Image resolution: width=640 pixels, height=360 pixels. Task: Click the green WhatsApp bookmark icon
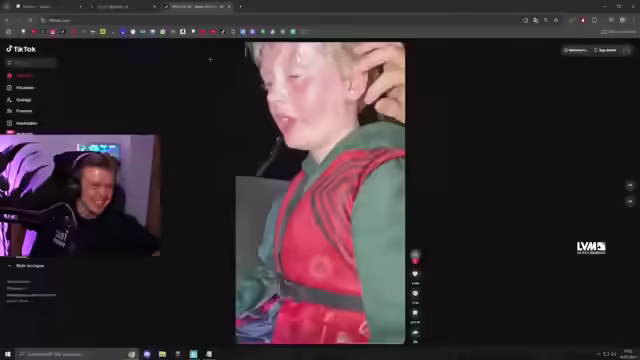(x=163, y=31)
